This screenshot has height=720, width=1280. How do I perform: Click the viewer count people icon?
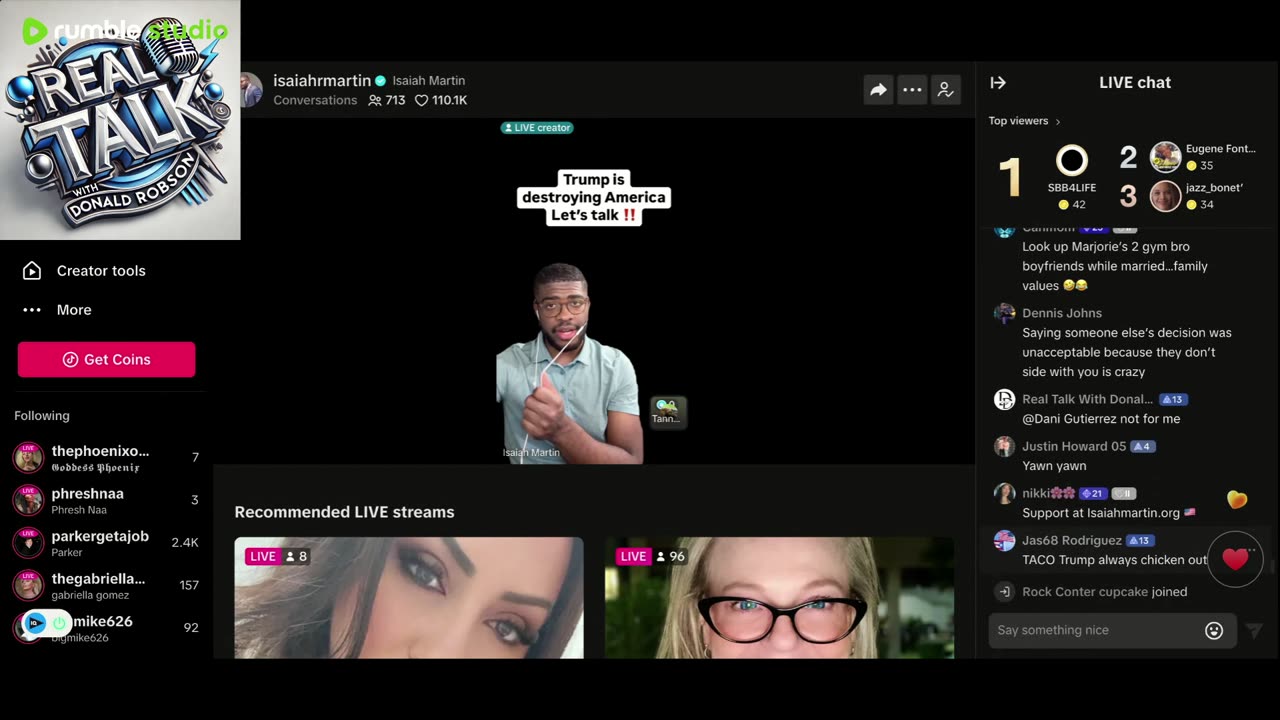[375, 100]
